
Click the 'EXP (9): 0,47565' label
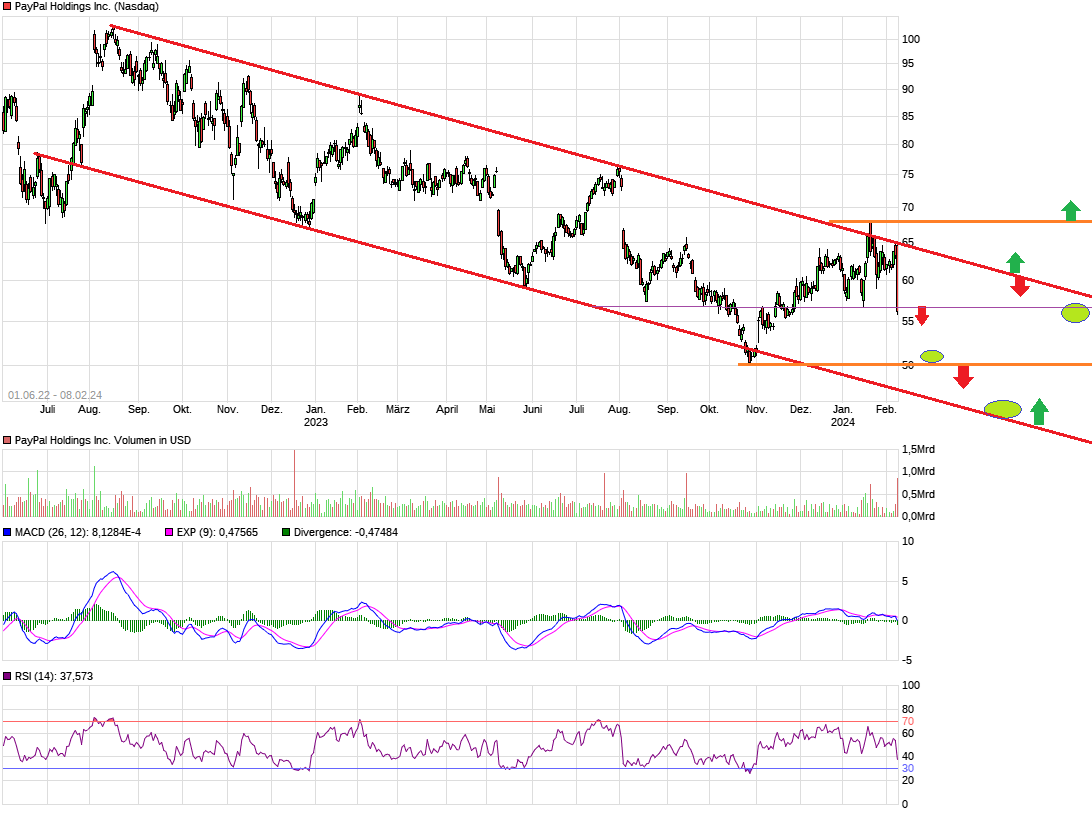(217, 533)
